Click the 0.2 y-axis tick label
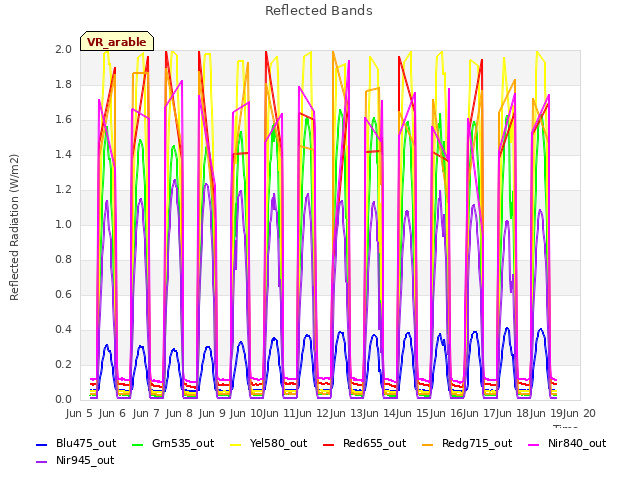 (64, 364)
